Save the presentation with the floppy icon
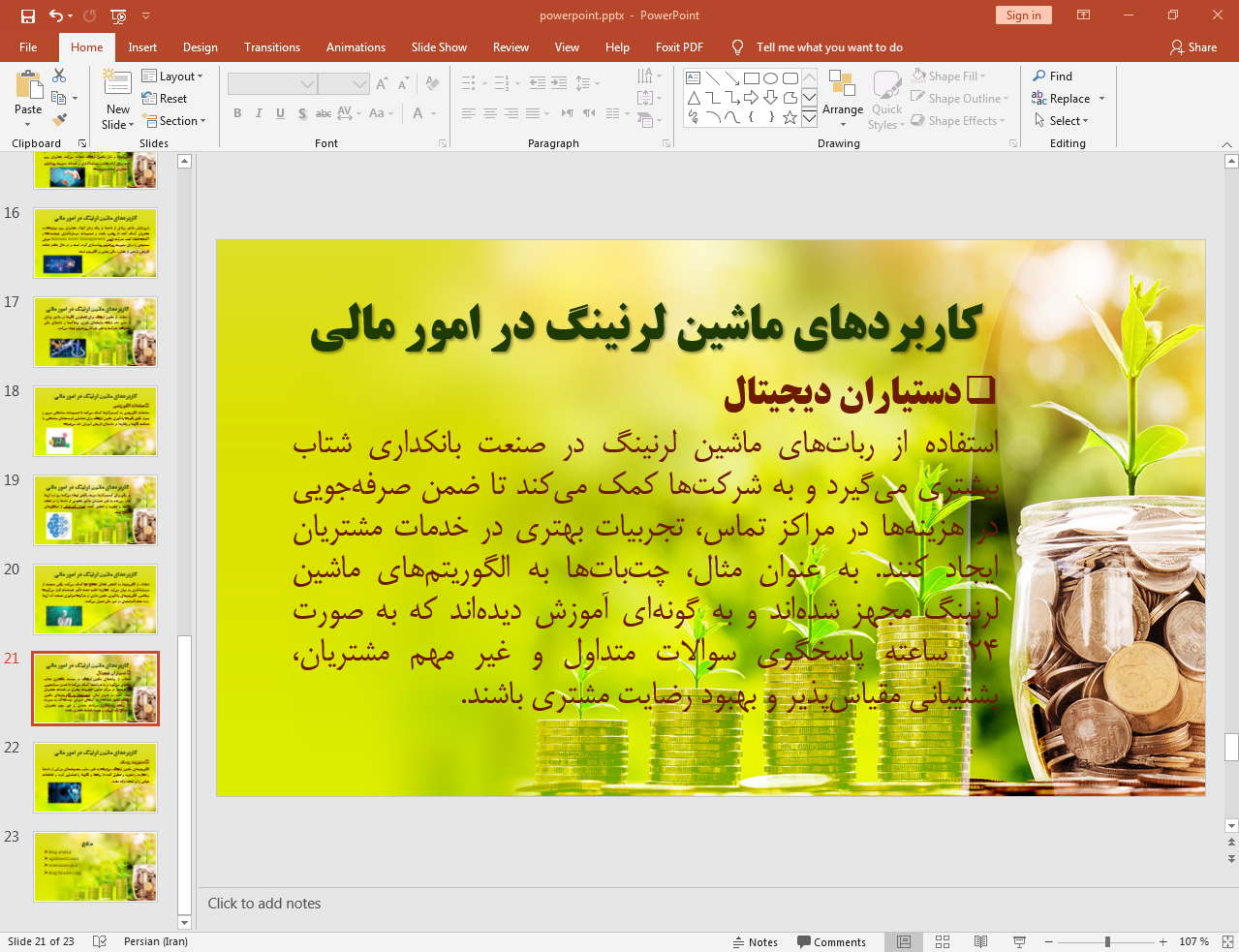1239x952 pixels. [27, 15]
